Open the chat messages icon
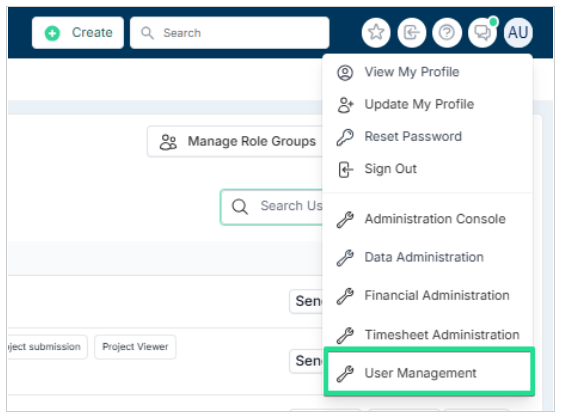 click(x=482, y=33)
